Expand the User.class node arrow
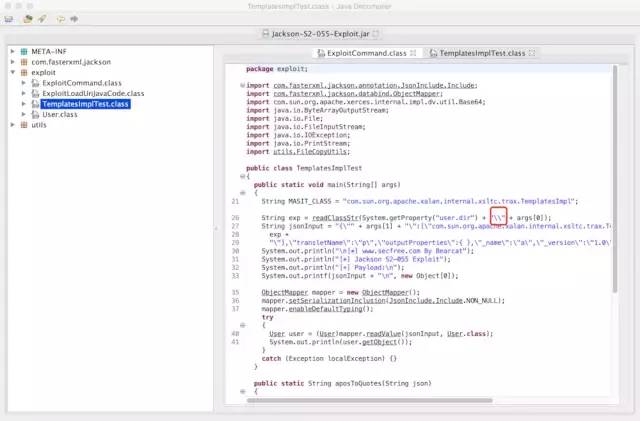Screen dimensions: 640x421 tap(24, 115)
